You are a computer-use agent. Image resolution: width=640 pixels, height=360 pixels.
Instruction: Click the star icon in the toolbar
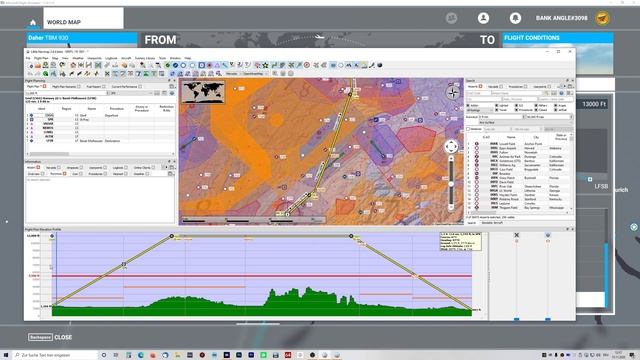(x=265, y=65)
